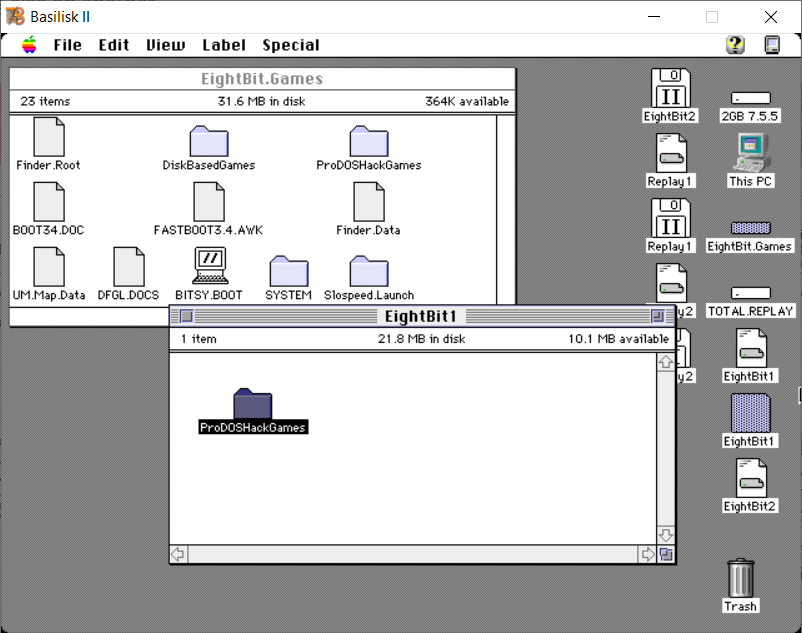Select the This PC computer icon
This screenshot has width=802, height=633.
(x=750, y=161)
